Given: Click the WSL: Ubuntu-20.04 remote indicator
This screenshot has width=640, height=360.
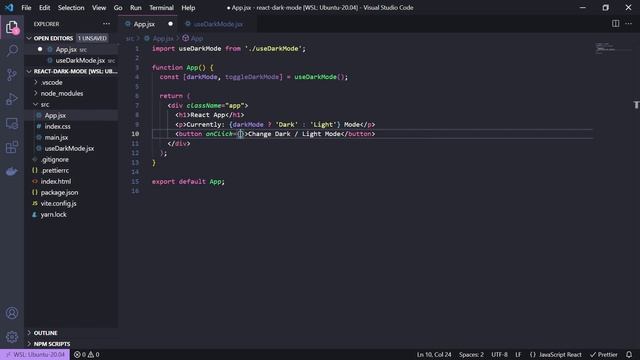Looking at the screenshot, I should (35, 354).
